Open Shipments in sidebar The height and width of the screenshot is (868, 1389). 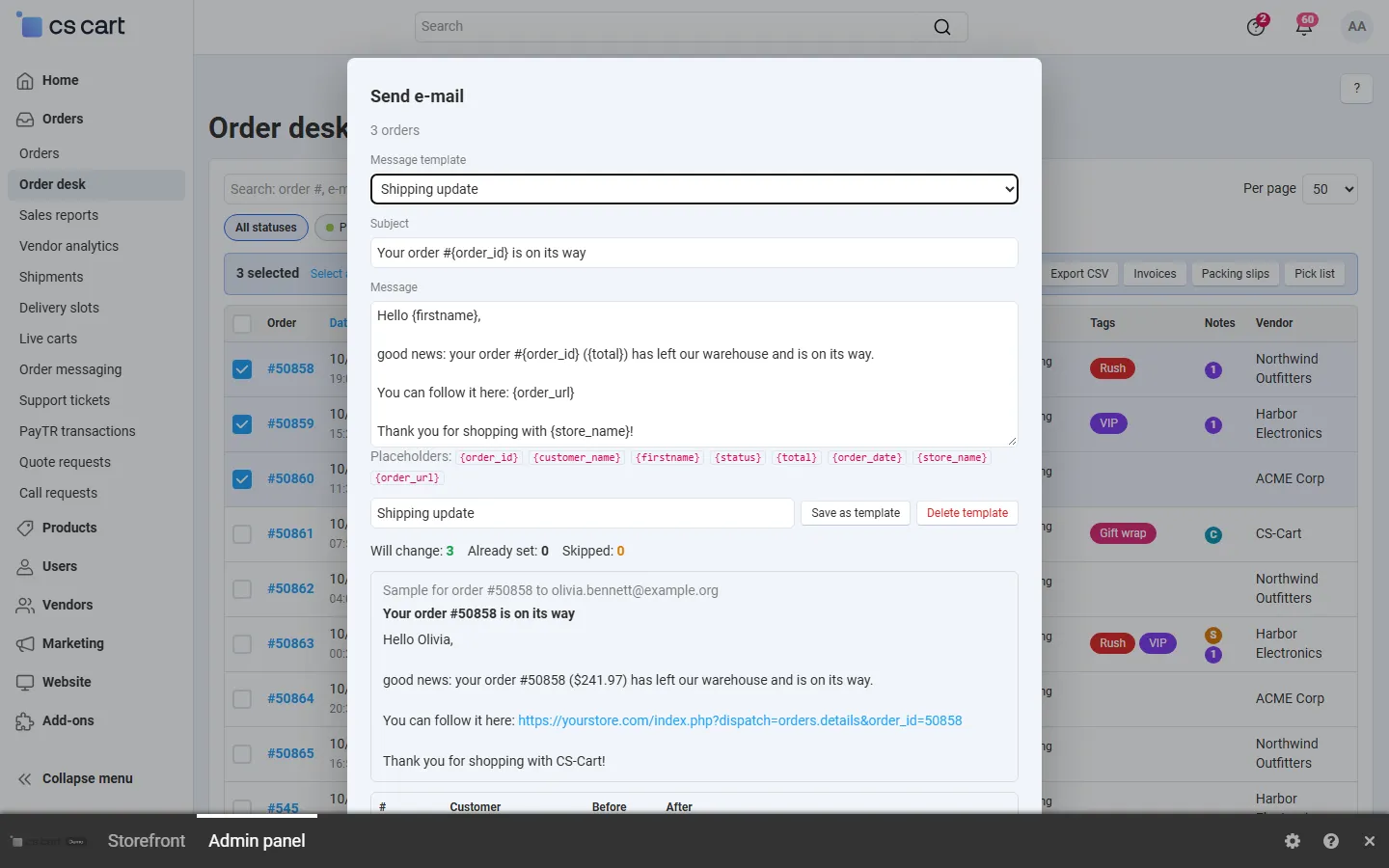(51, 277)
